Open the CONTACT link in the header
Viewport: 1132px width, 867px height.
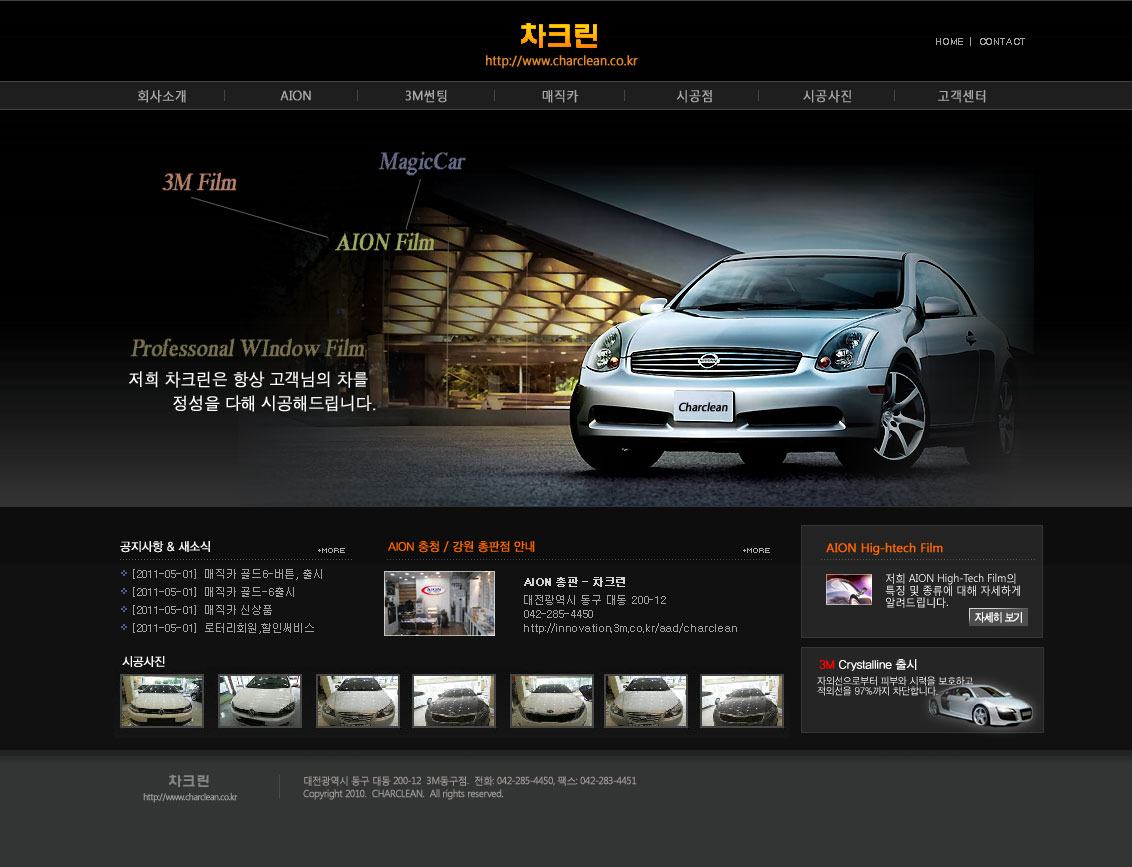(x=1002, y=42)
